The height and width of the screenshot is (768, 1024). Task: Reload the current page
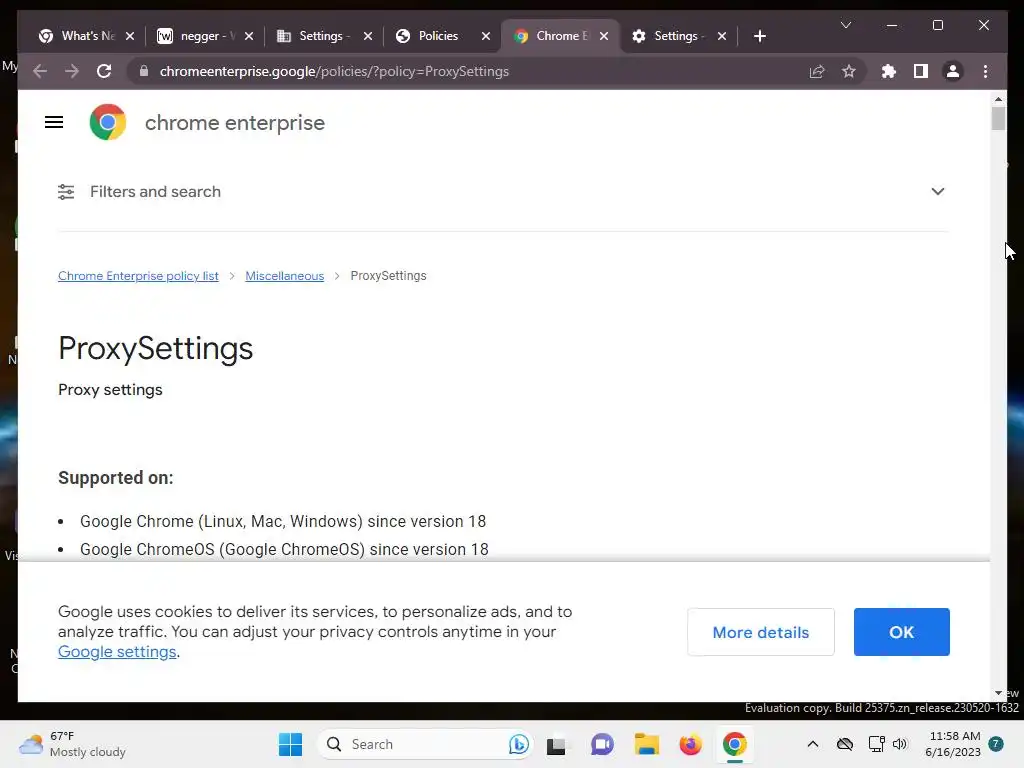104,71
